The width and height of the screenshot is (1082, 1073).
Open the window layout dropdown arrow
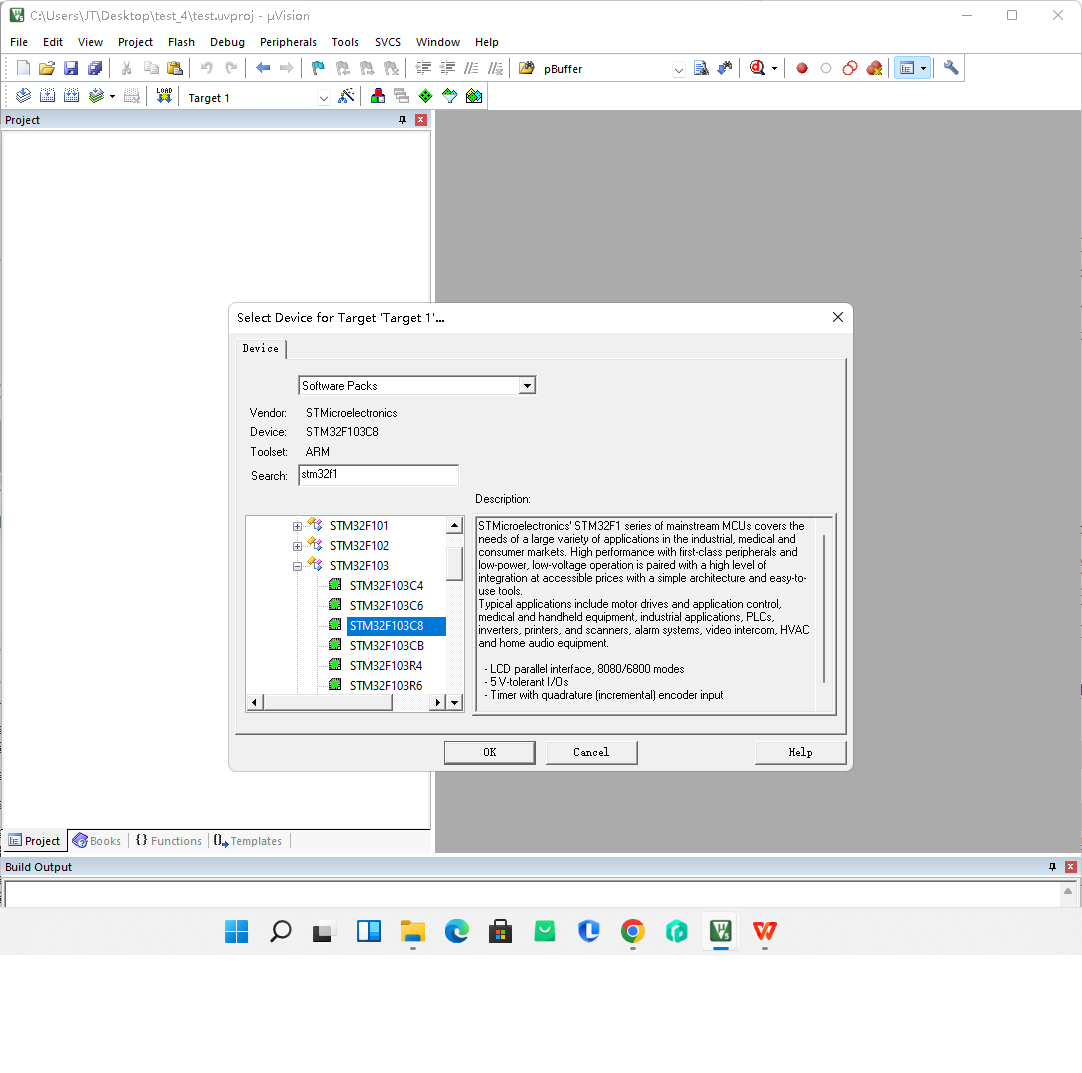[x=923, y=68]
